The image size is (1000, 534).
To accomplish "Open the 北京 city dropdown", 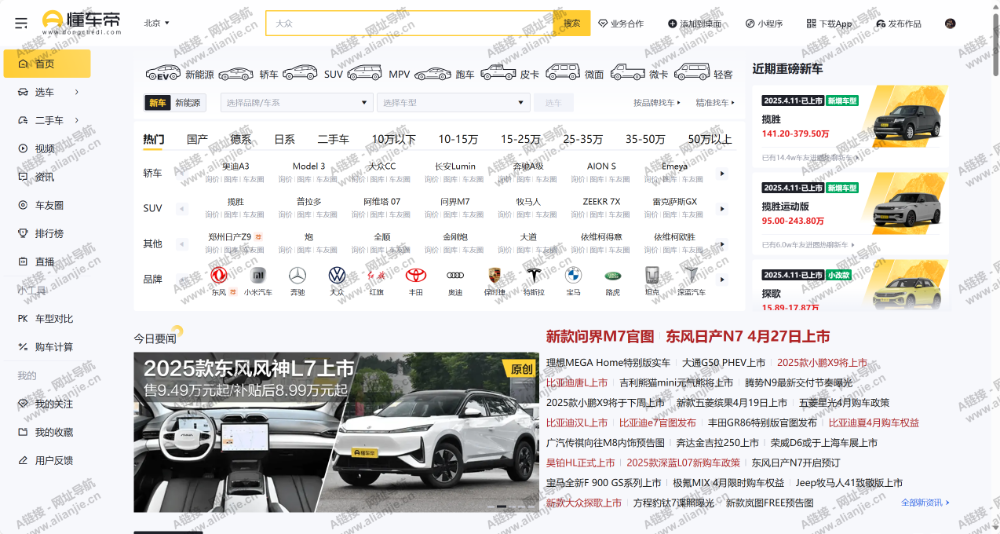I will click(157, 23).
